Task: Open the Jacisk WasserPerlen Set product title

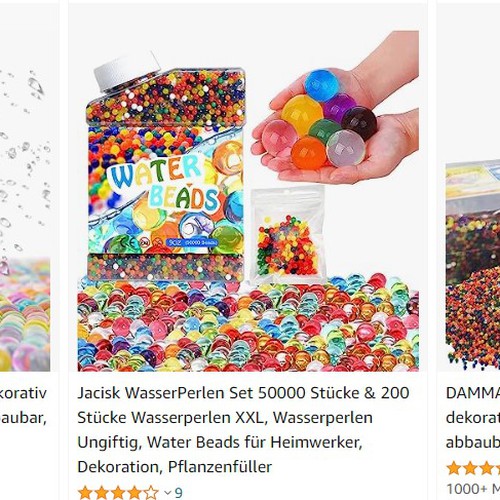Action: (x=243, y=430)
